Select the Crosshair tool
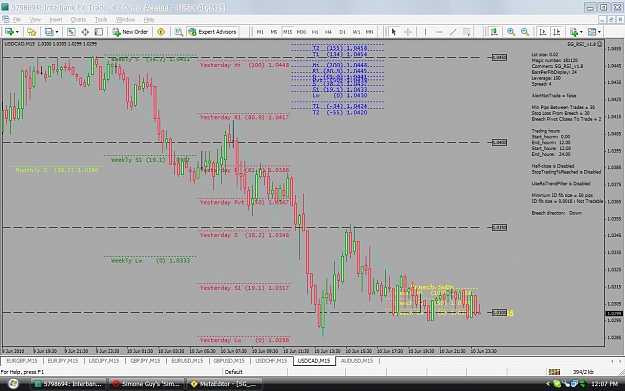 pyautogui.click(x=408, y=32)
